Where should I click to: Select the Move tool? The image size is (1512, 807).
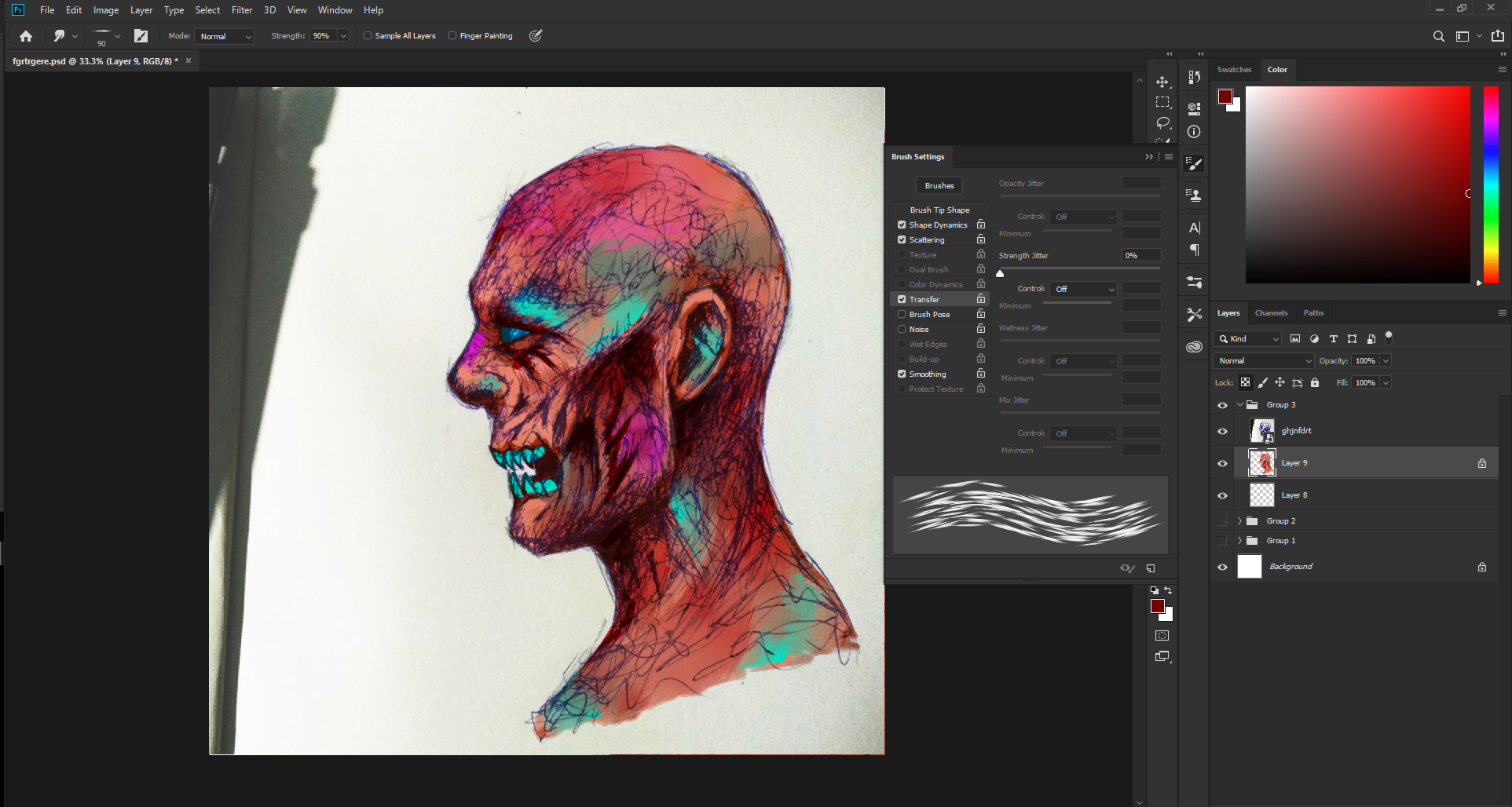1162,82
